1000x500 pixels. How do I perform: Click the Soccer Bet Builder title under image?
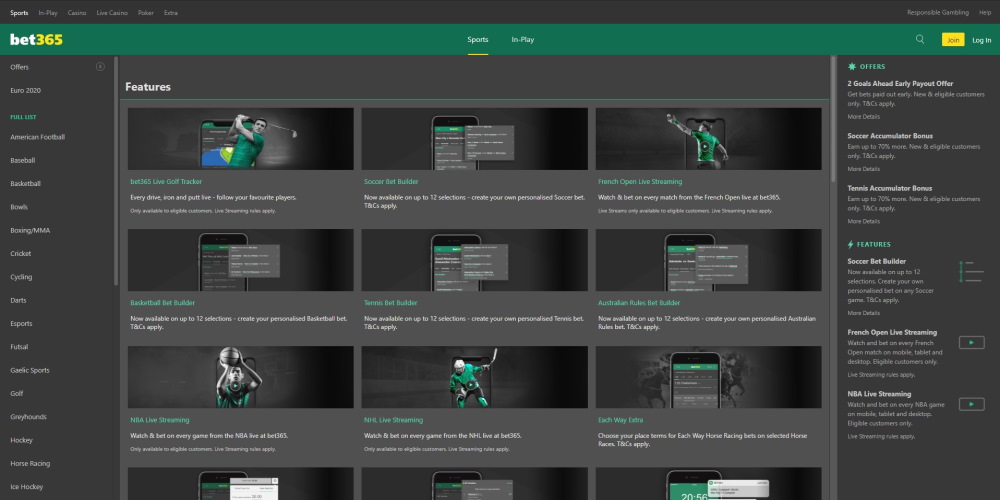391,182
